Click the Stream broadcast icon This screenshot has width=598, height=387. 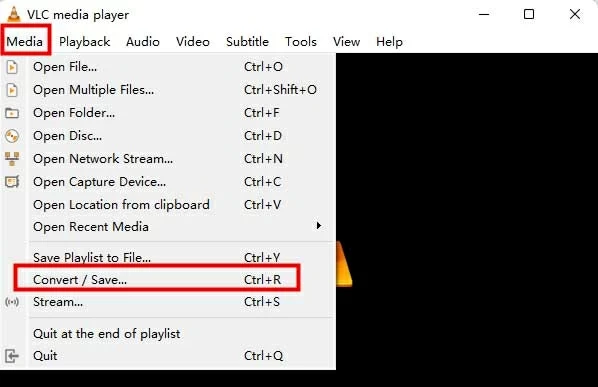pyautogui.click(x=12, y=302)
